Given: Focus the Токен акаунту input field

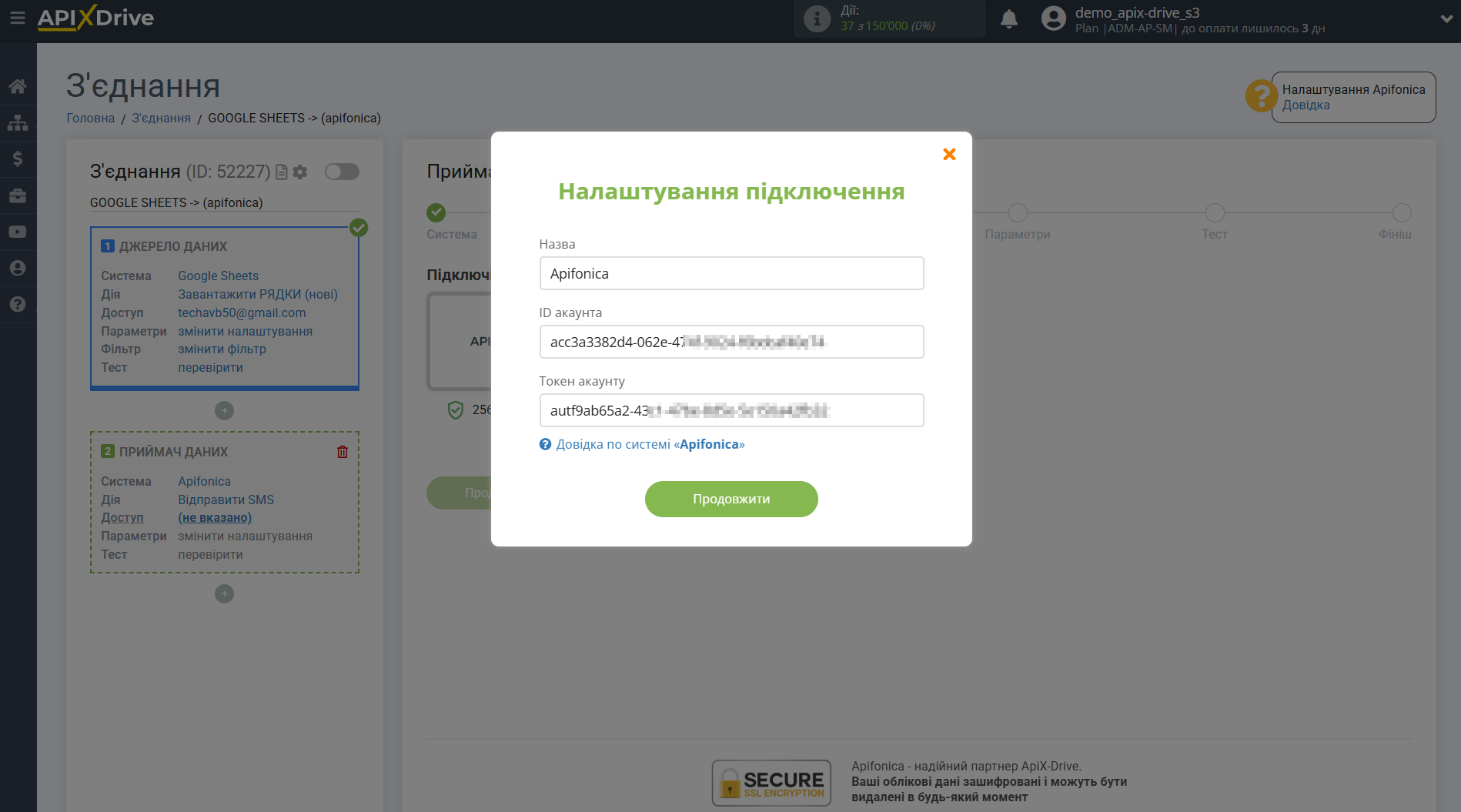Looking at the screenshot, I should (731, 410).
